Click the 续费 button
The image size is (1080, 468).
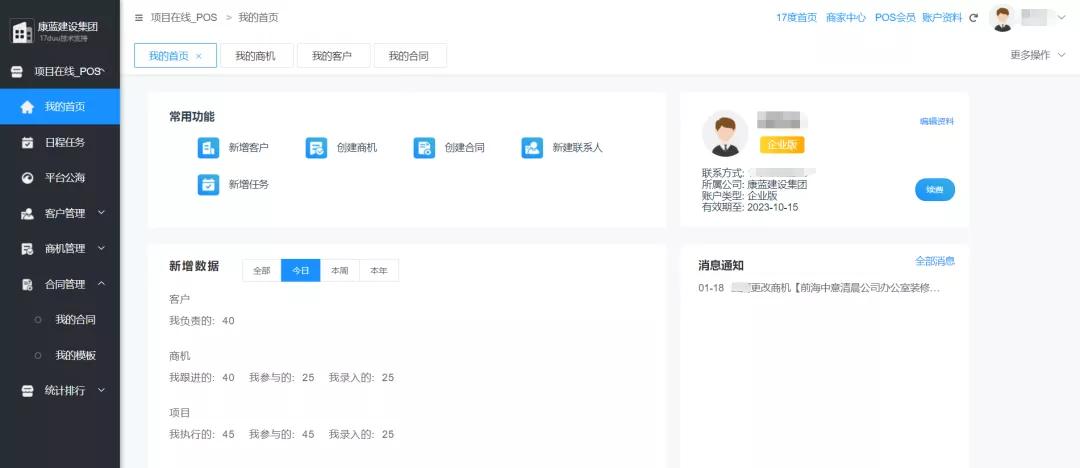[935, 190]
